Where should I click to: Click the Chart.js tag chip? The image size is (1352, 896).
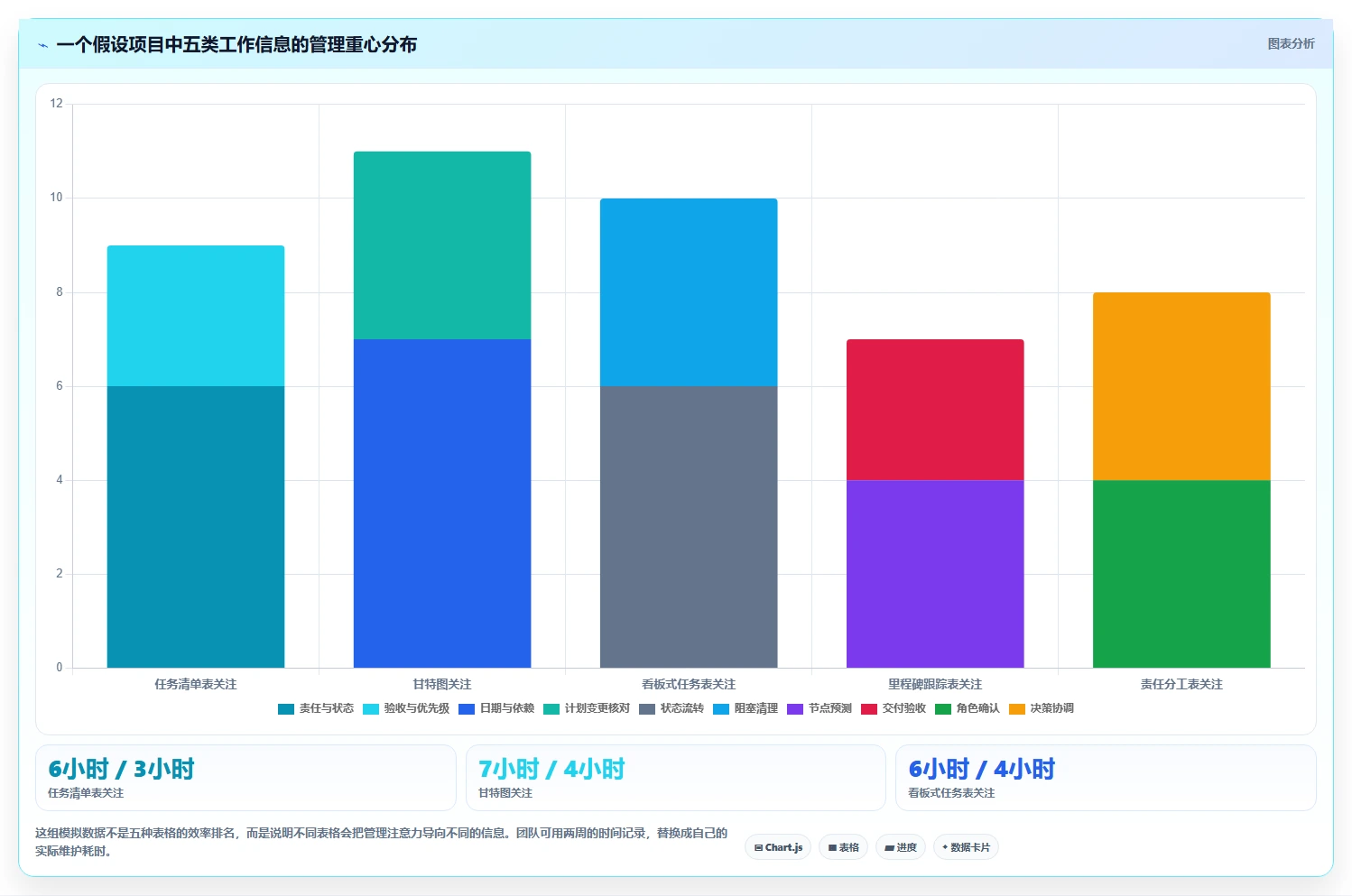(778, 847)
